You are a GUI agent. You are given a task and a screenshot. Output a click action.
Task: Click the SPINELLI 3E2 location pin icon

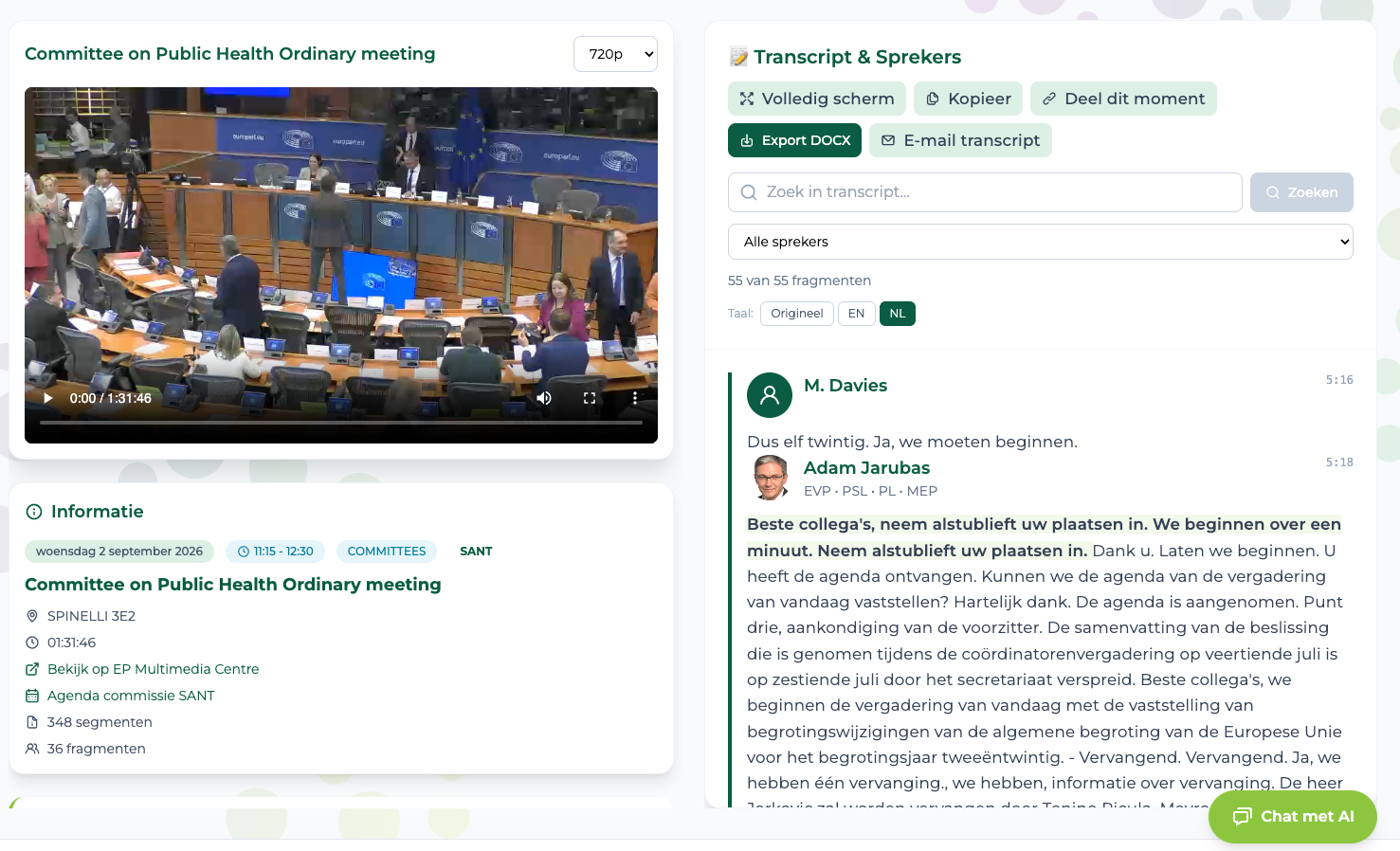(32, 616)
